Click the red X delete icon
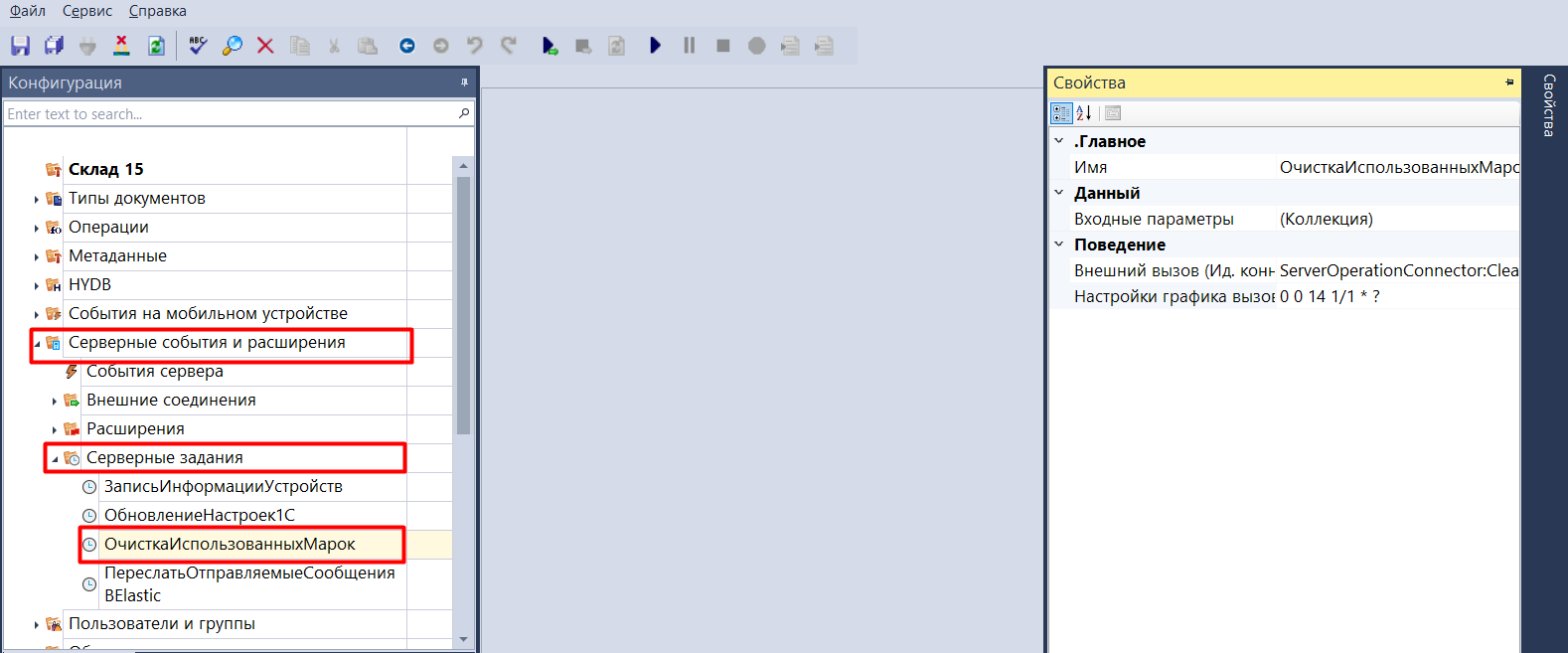1568x653 pixels. coord(265,46)
